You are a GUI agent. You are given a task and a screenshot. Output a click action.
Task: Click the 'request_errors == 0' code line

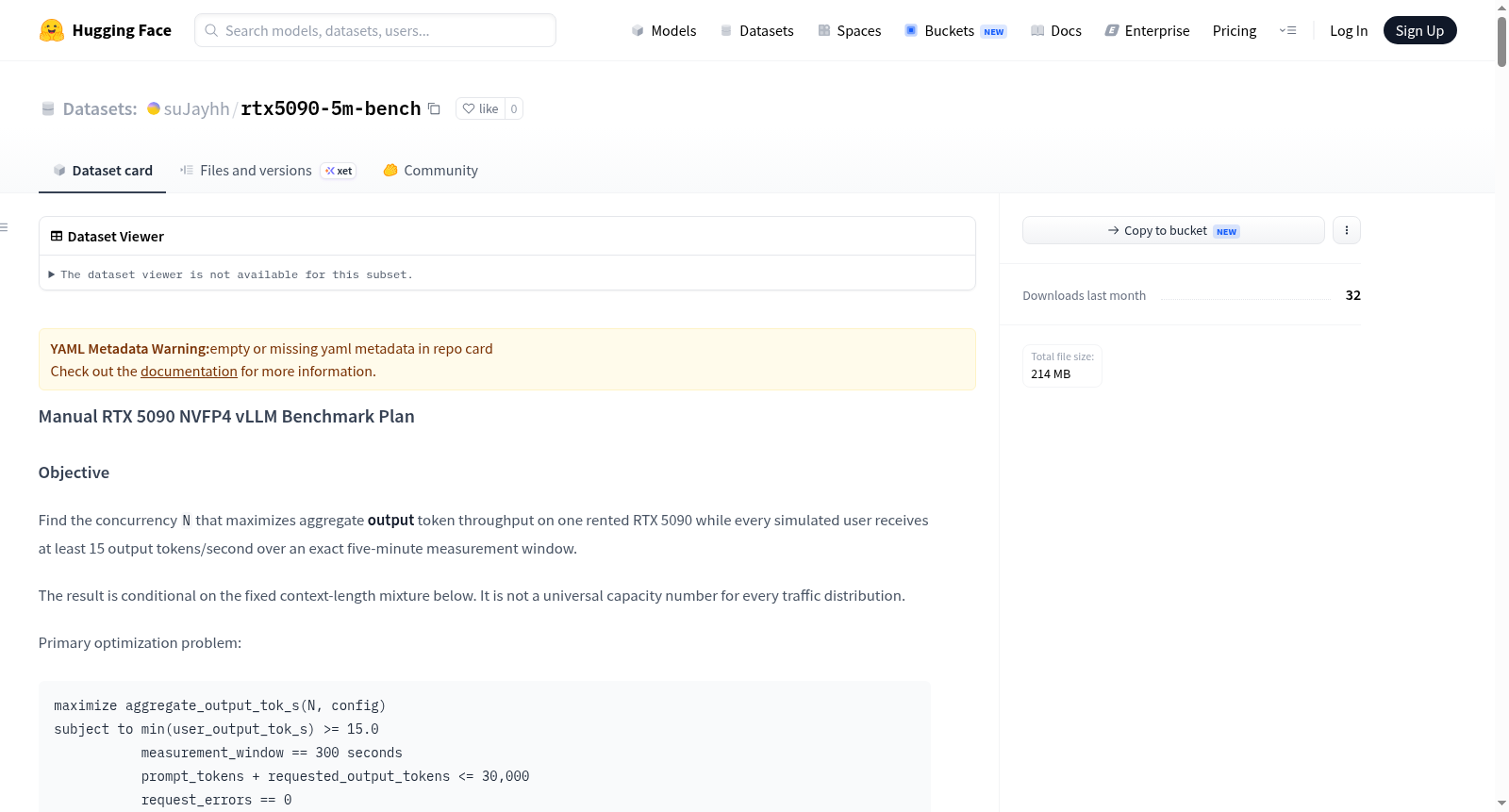(x=216, y=800)
